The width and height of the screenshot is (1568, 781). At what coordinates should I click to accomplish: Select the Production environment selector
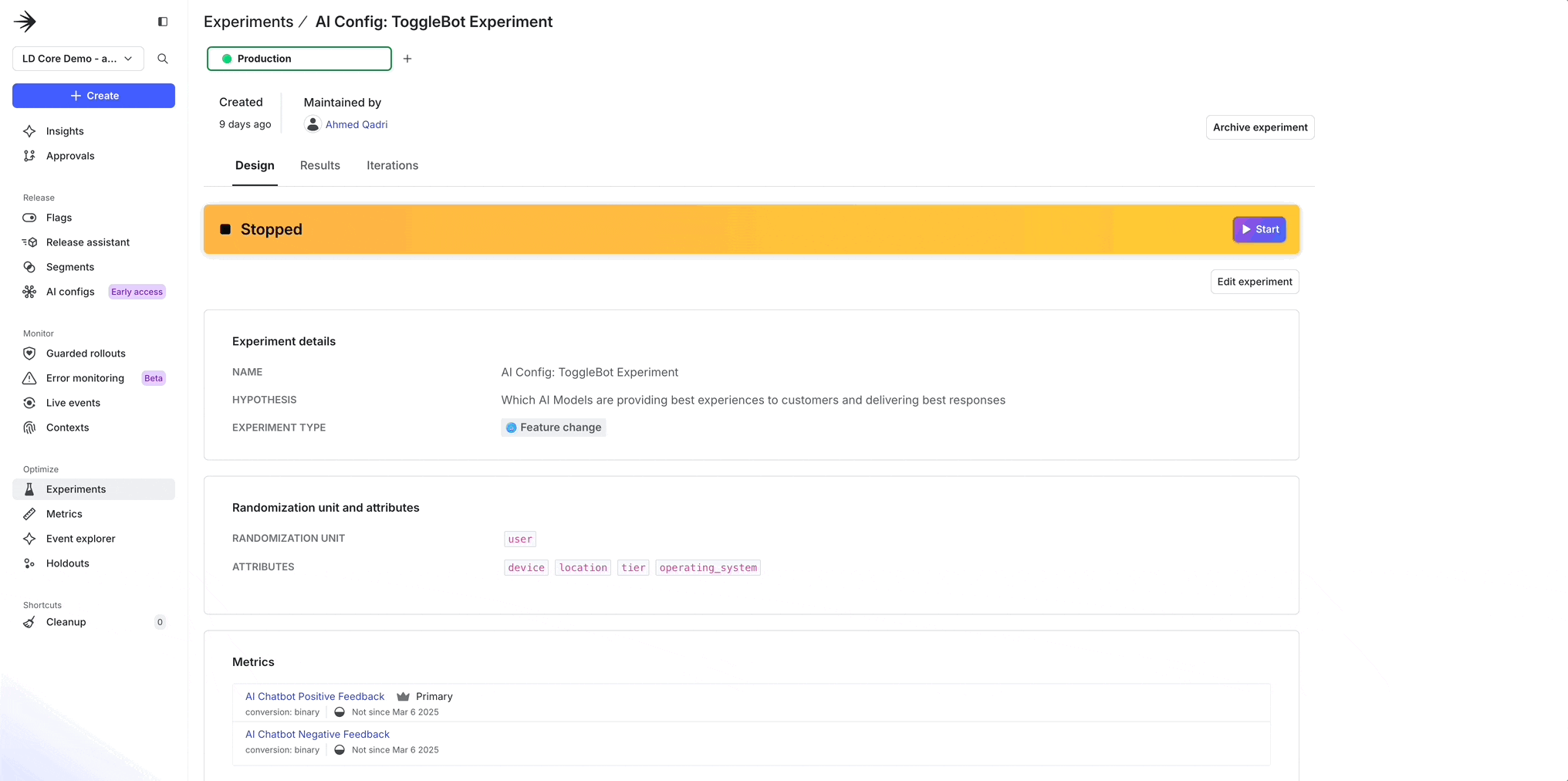click(299, 59)
